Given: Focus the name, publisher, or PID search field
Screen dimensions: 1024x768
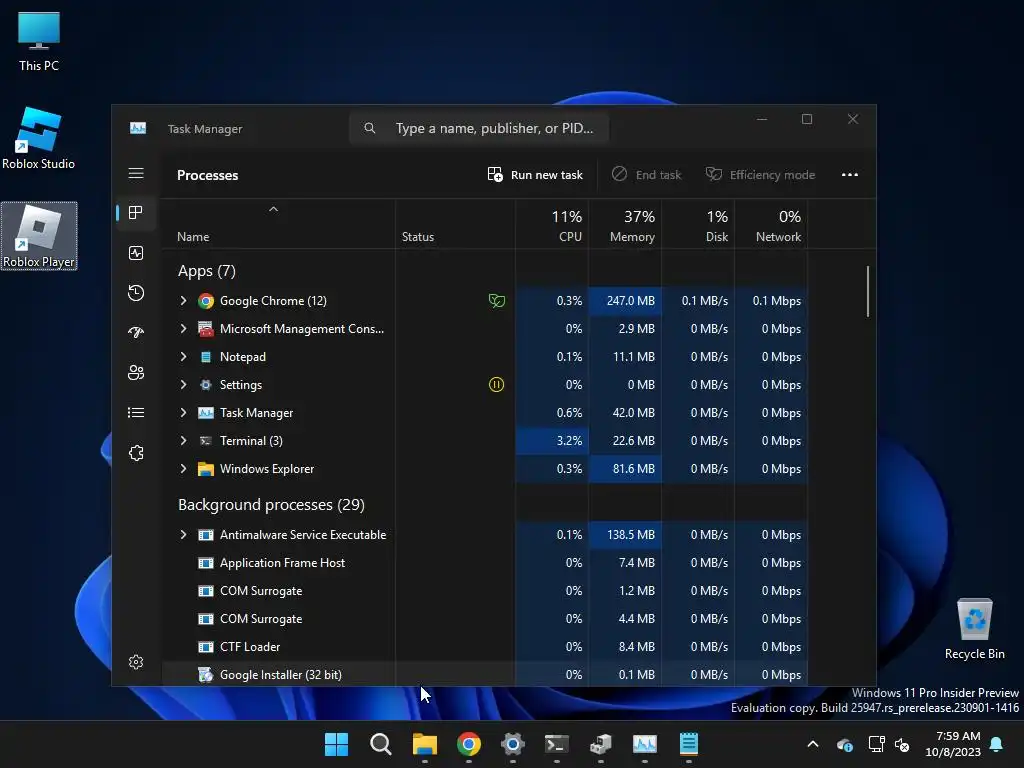Looking at the screenshot, I should click(x=479, y=128).
